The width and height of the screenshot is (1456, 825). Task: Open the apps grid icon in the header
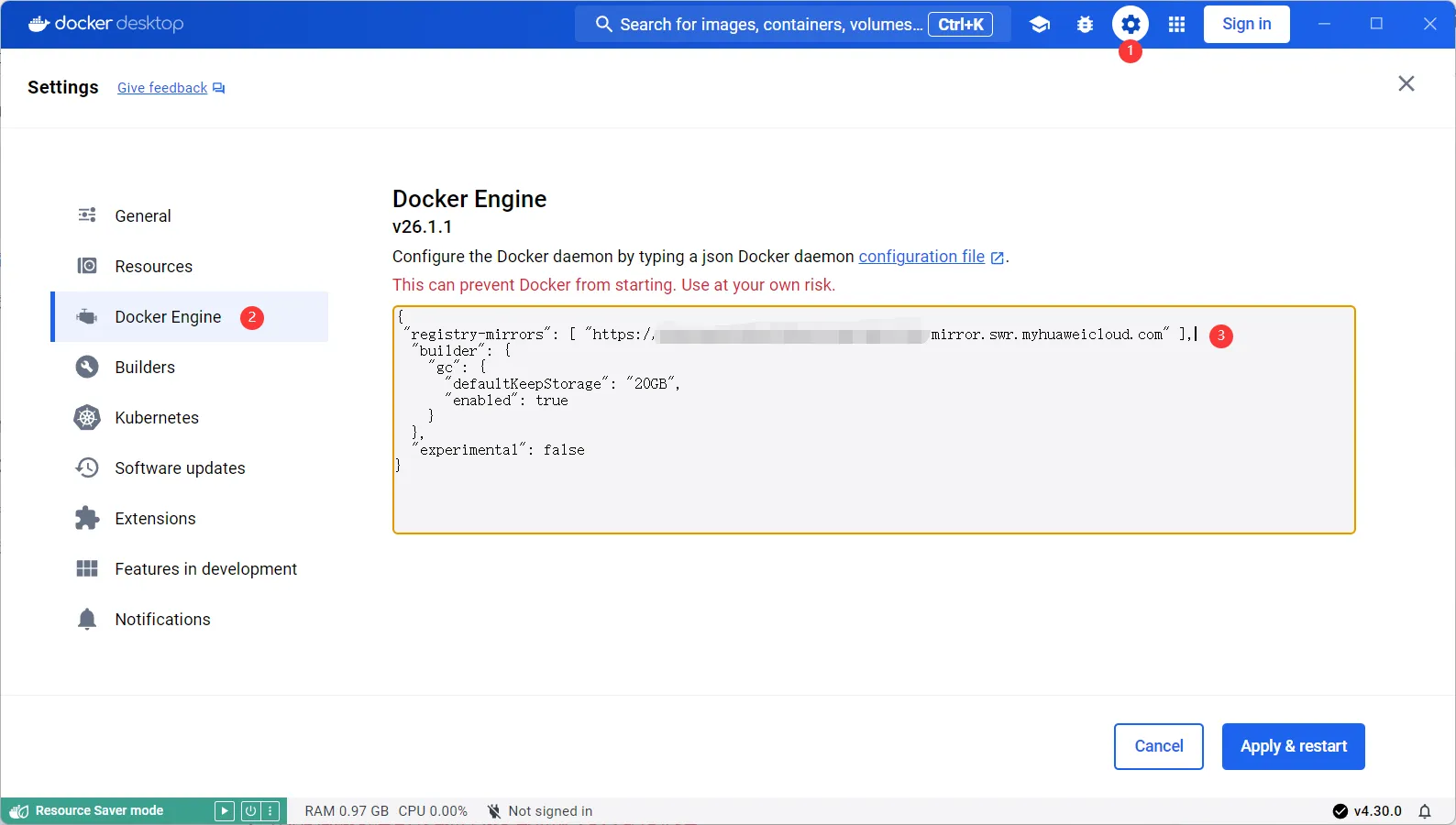tap(1177, 25)
